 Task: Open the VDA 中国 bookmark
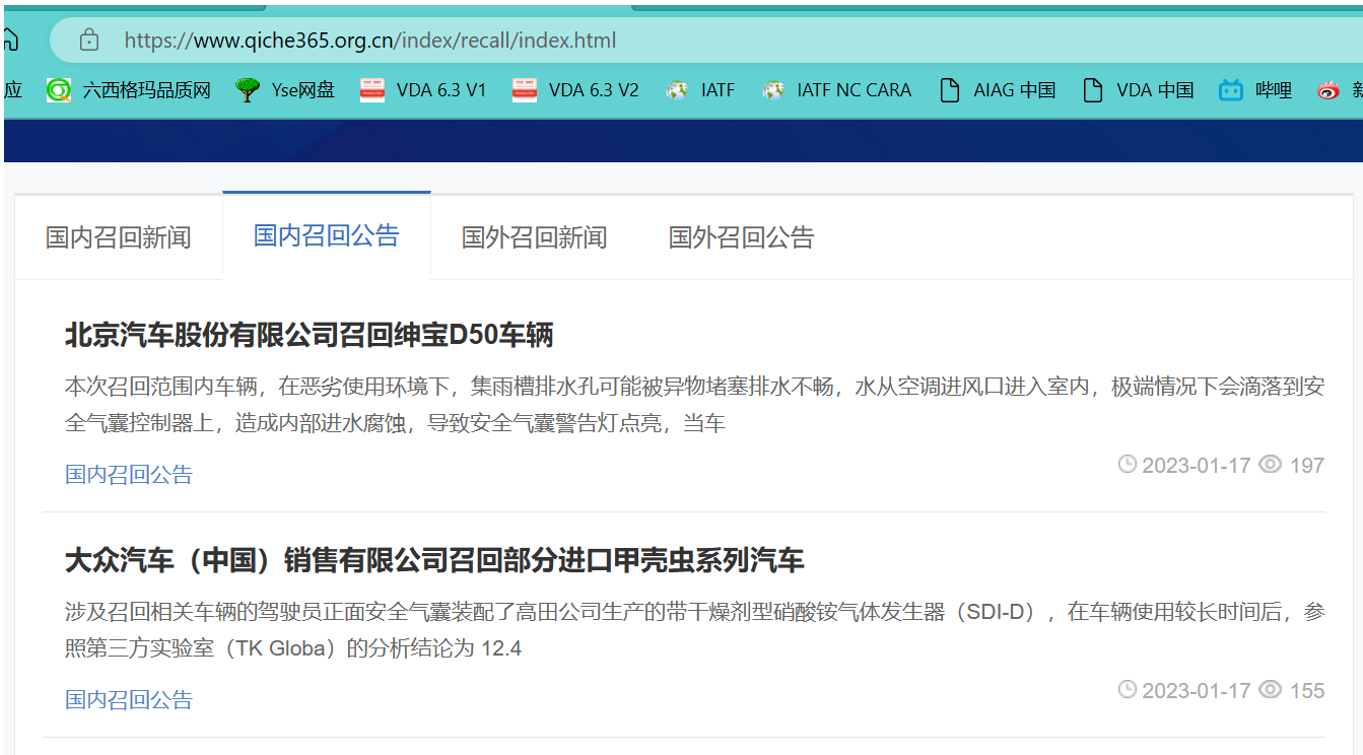tap(1139, 90)
